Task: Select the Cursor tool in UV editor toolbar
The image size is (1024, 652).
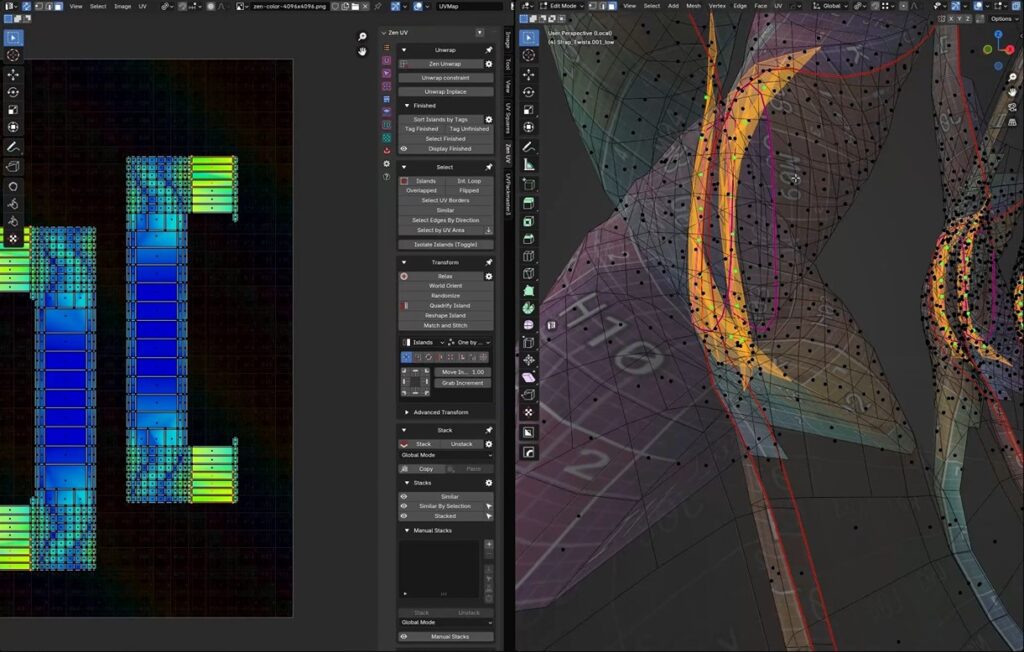Action: click(13, 56)
